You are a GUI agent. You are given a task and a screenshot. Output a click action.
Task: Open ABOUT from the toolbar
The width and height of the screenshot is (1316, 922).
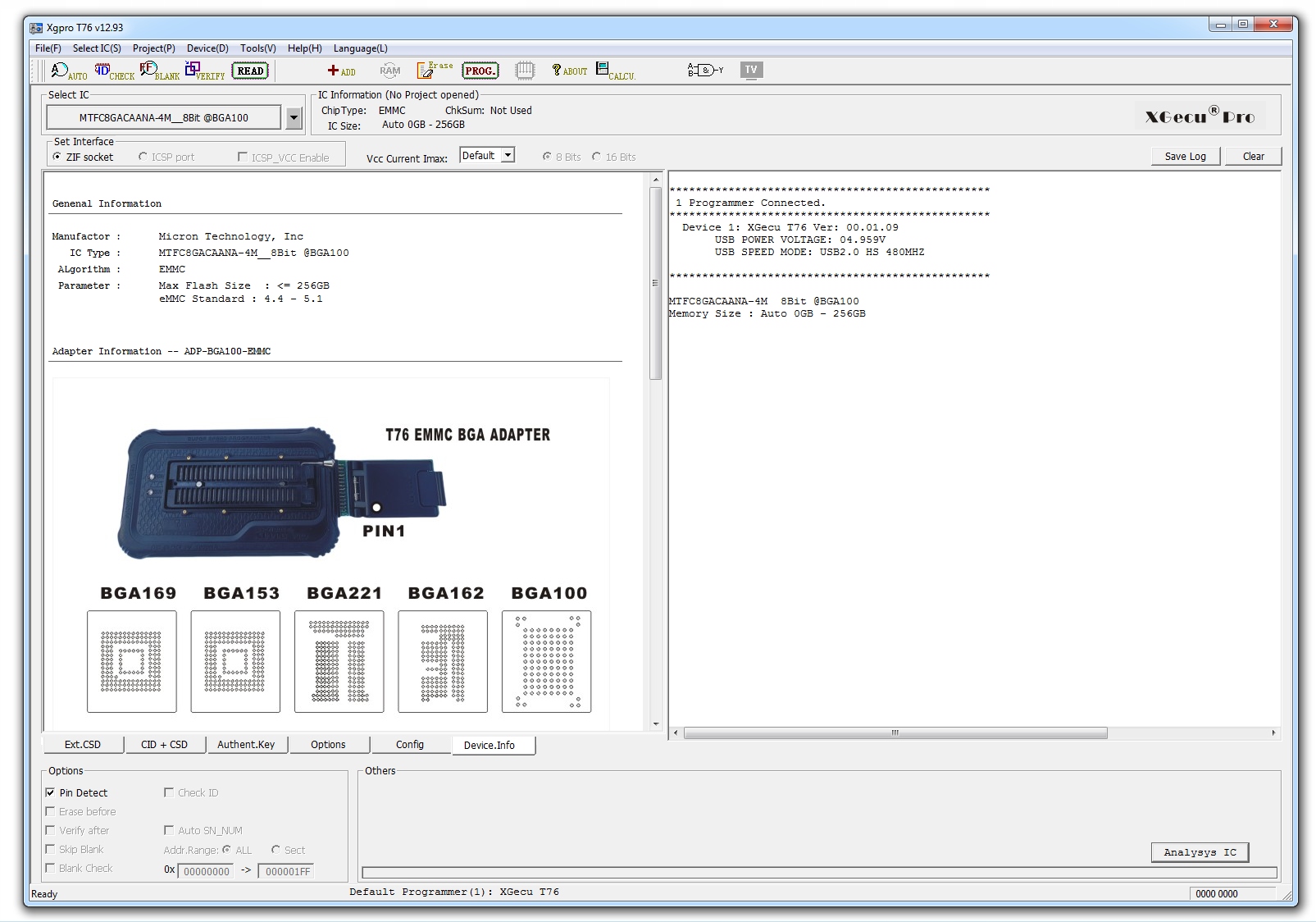[x=569, y=71]
